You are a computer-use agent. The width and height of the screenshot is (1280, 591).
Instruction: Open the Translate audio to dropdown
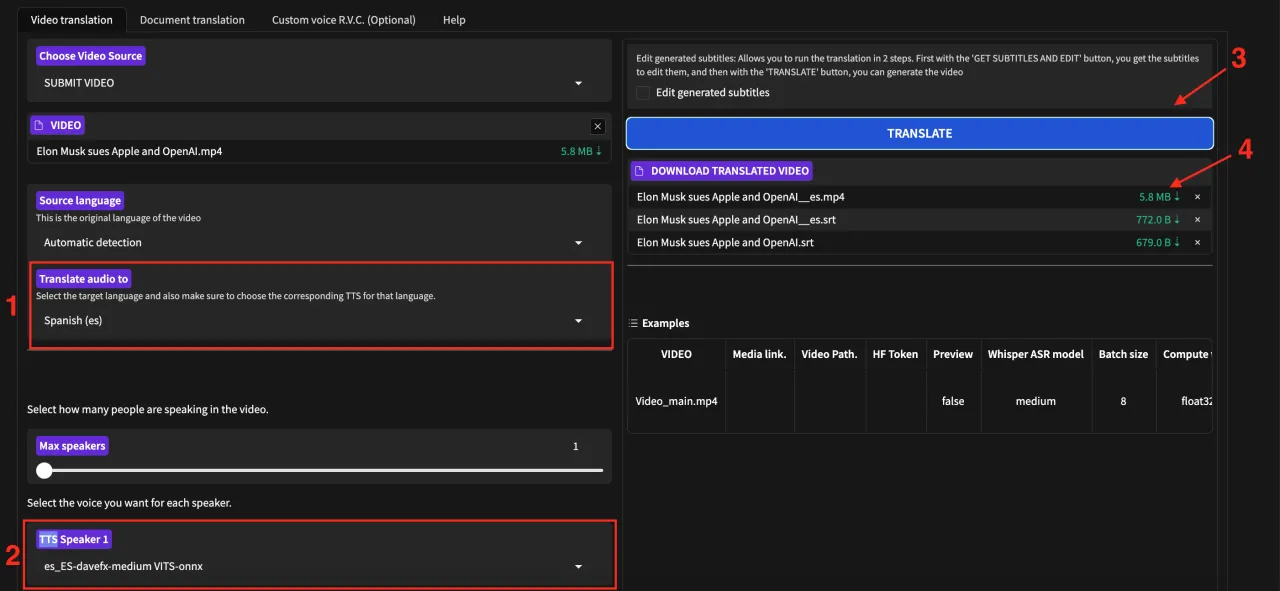(x=578, y=321)
